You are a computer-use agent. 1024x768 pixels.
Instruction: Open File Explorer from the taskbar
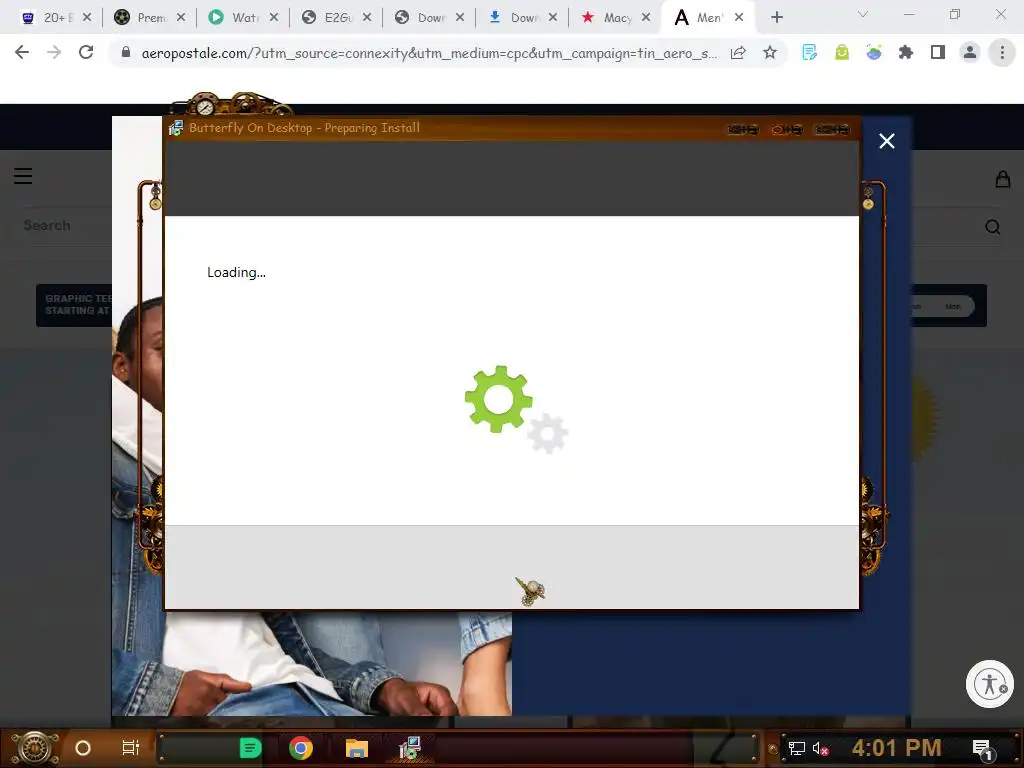pos(357,748)
